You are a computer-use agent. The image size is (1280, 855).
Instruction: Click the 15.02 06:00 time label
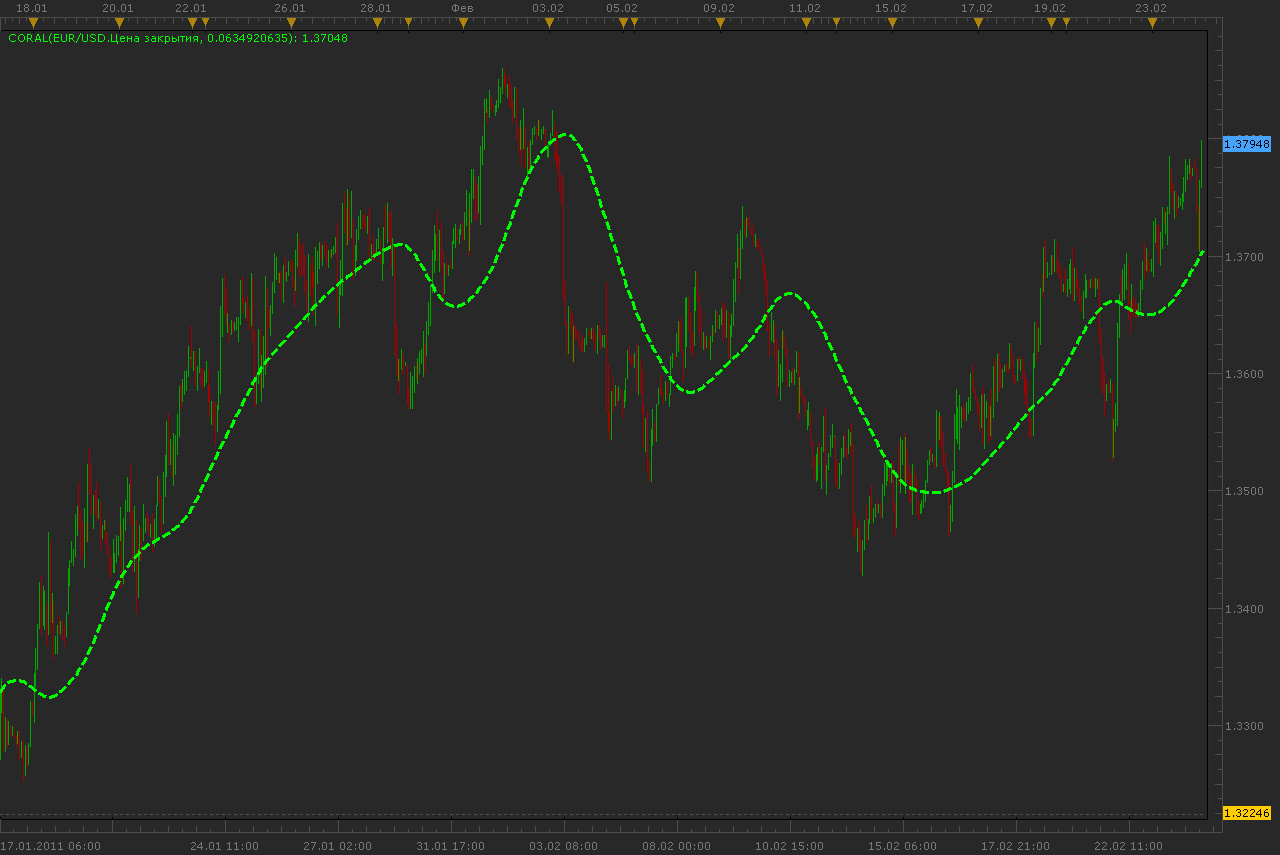pyautogui.click(x=903, y=846)
